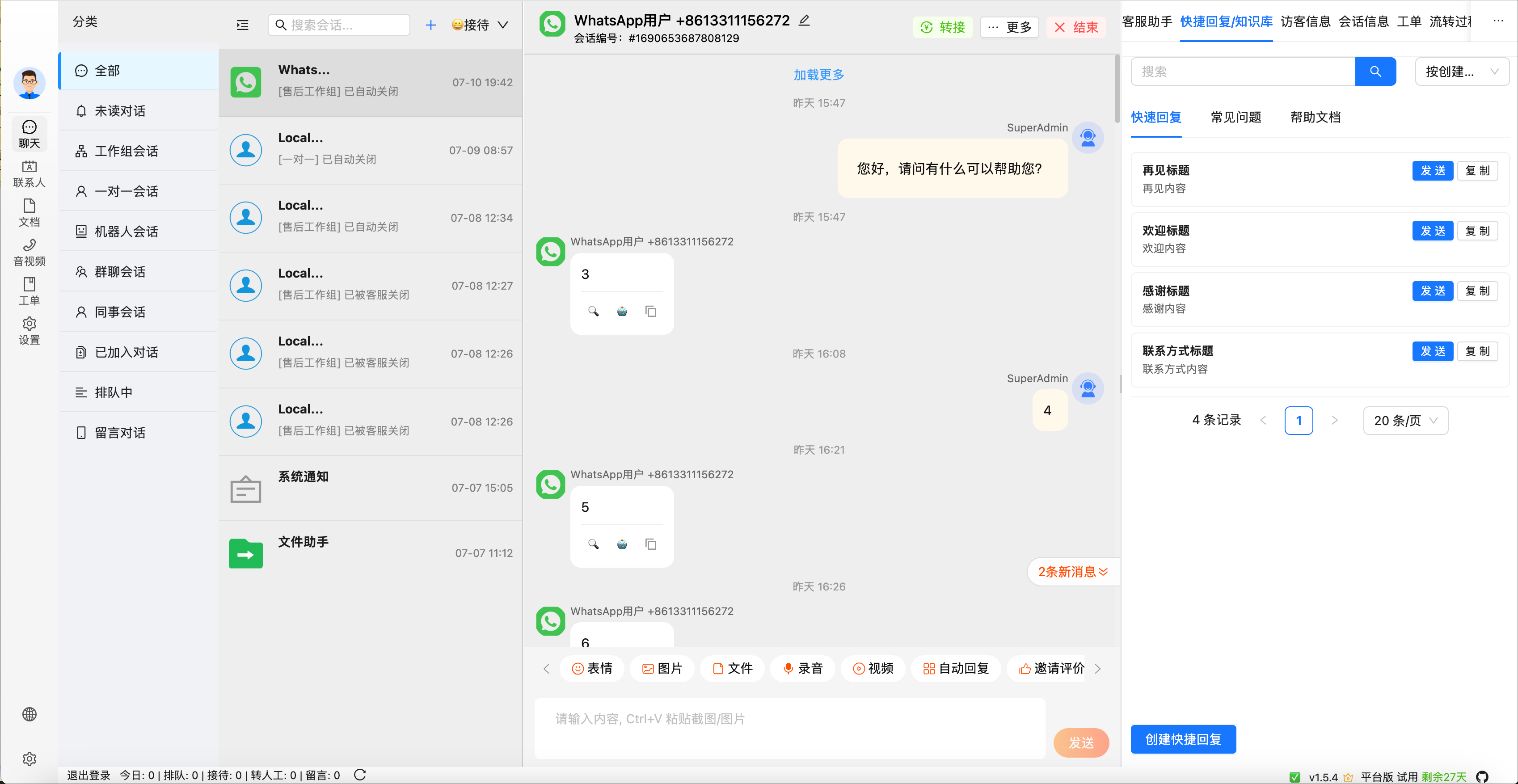Click the 图片 image attachment icon
The height and width of the screenshot is (784, 1518).
pyautogui.click(x=662, y=669)
